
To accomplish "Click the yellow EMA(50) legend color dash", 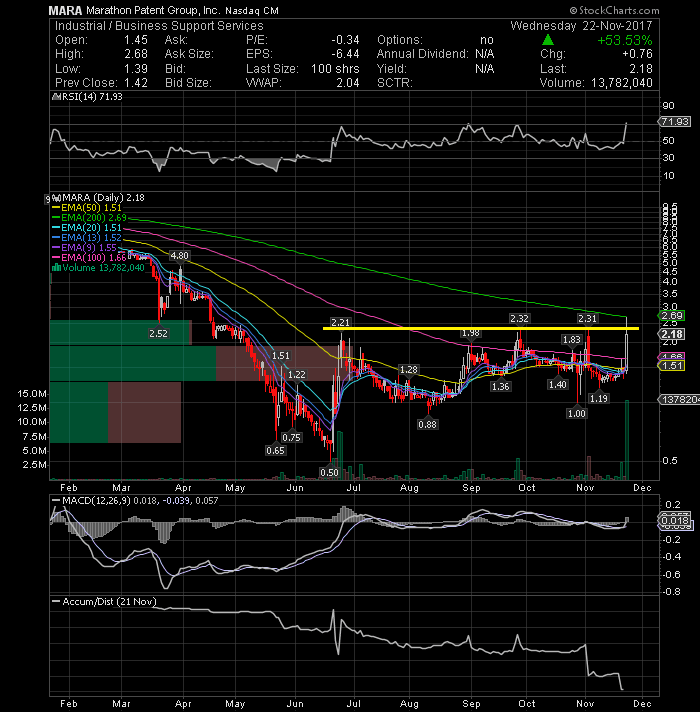I will coord(56,208).
